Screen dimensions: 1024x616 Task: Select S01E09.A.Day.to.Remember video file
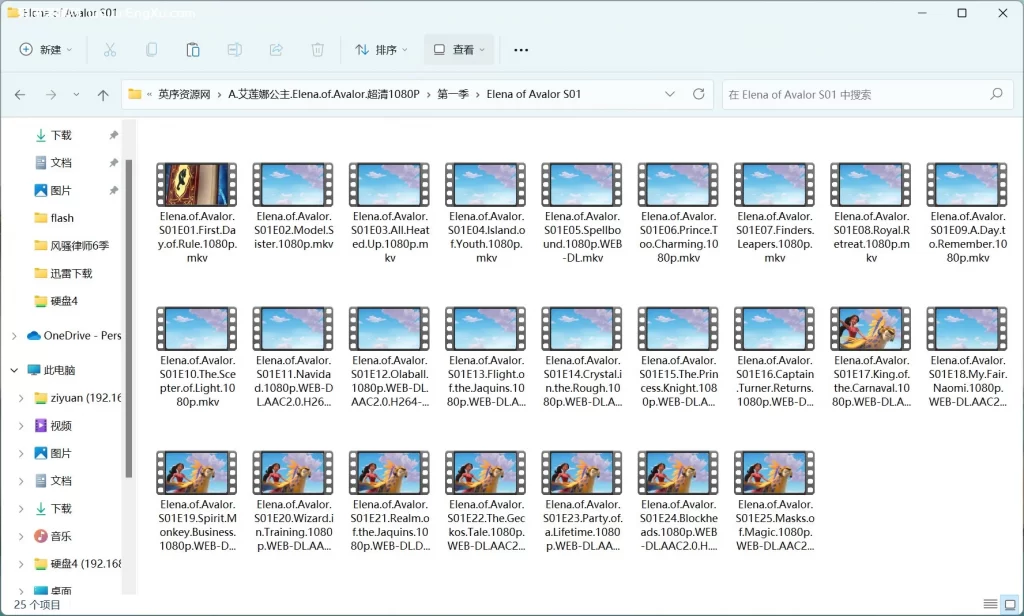(967, 213)
